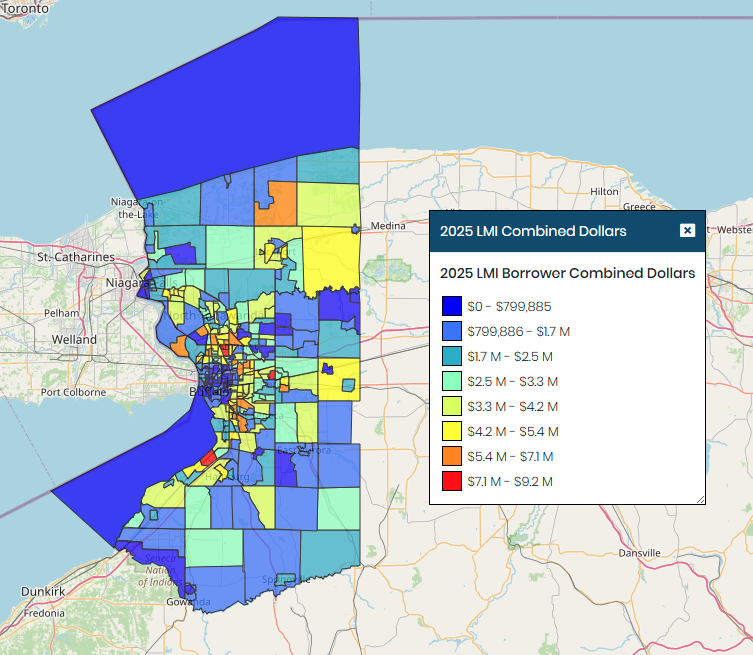753x655 pixels.
Task: Click the Hilton map label
Action: (604, 191)
